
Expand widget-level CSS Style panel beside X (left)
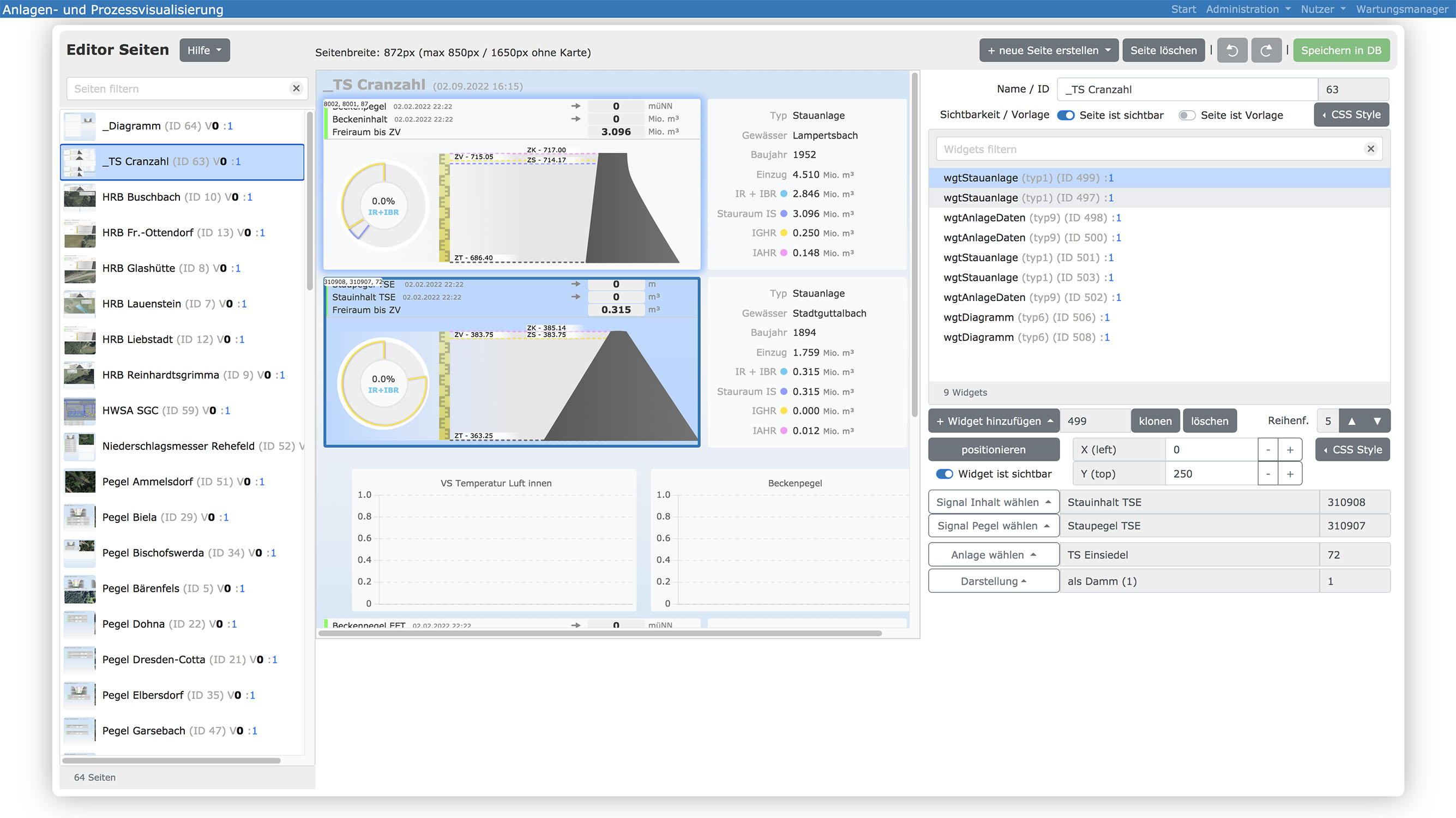tap(1352, 449)
